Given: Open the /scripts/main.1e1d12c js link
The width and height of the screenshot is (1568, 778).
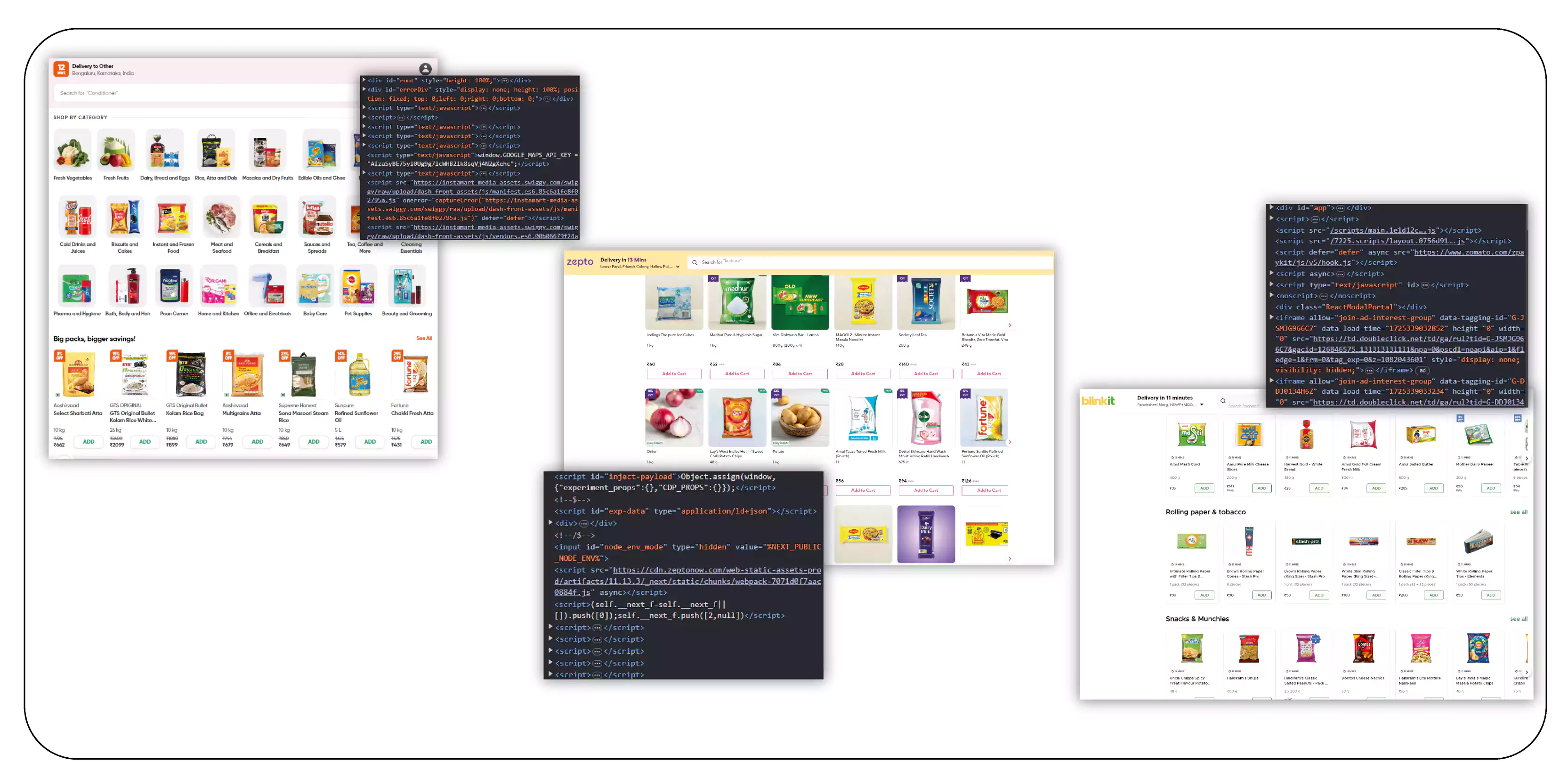Looking at the screenshot, I should 1383,230.
